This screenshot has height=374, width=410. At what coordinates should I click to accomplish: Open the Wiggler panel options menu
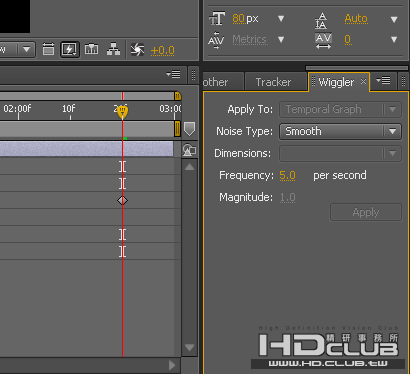(x=383, y=80)
